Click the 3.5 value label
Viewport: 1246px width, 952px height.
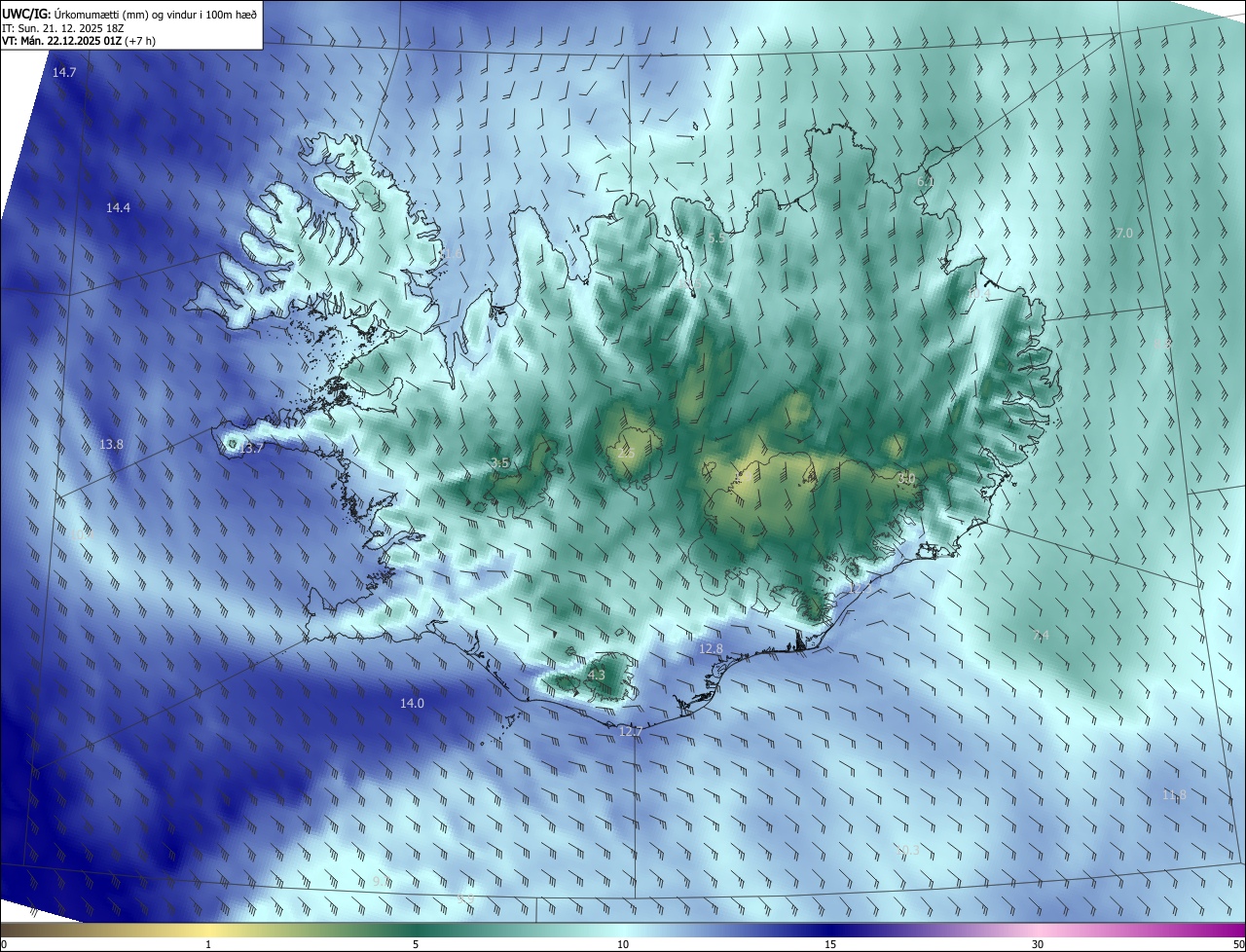click(x=499, y=463)
